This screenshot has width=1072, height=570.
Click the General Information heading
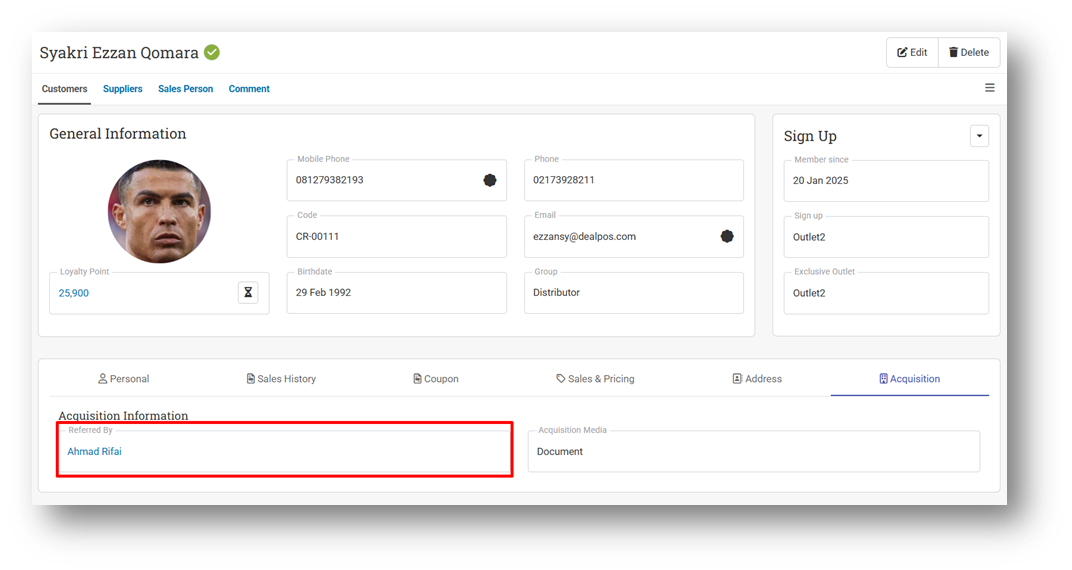118,134
